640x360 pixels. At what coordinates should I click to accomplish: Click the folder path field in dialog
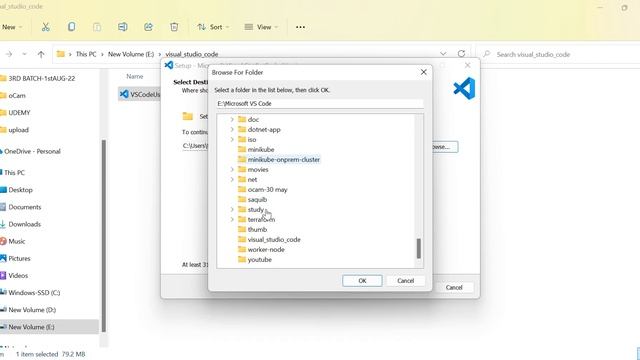[320, 104]
